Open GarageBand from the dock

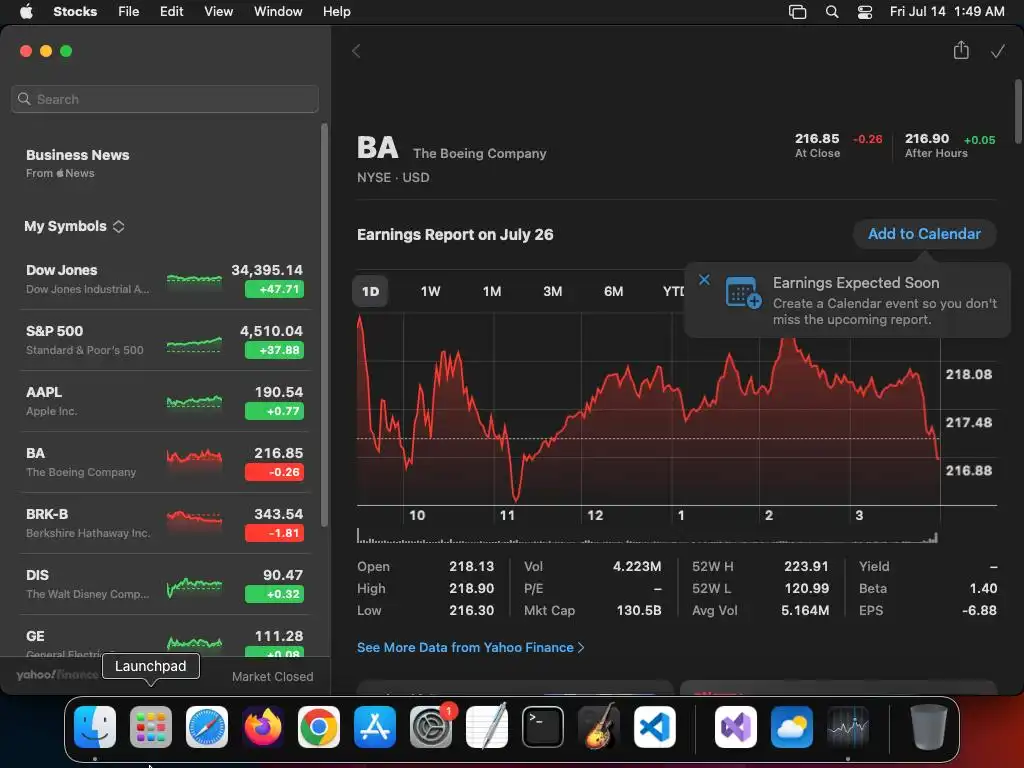coord(599,727)
